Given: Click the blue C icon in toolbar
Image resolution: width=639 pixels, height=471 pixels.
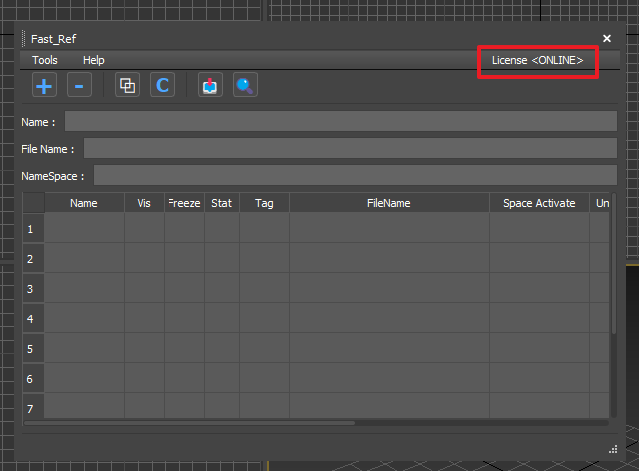Looking at the screenshot, I should click(x=162, y=86).
